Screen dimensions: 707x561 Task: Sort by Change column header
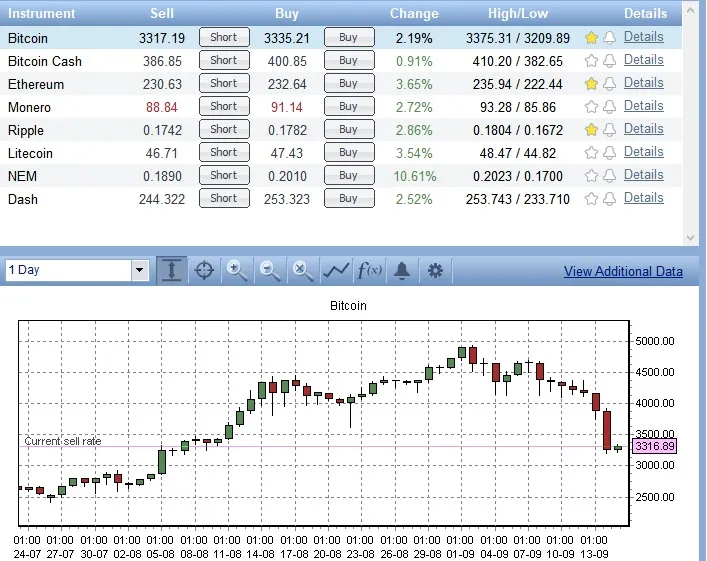(414, 14)
